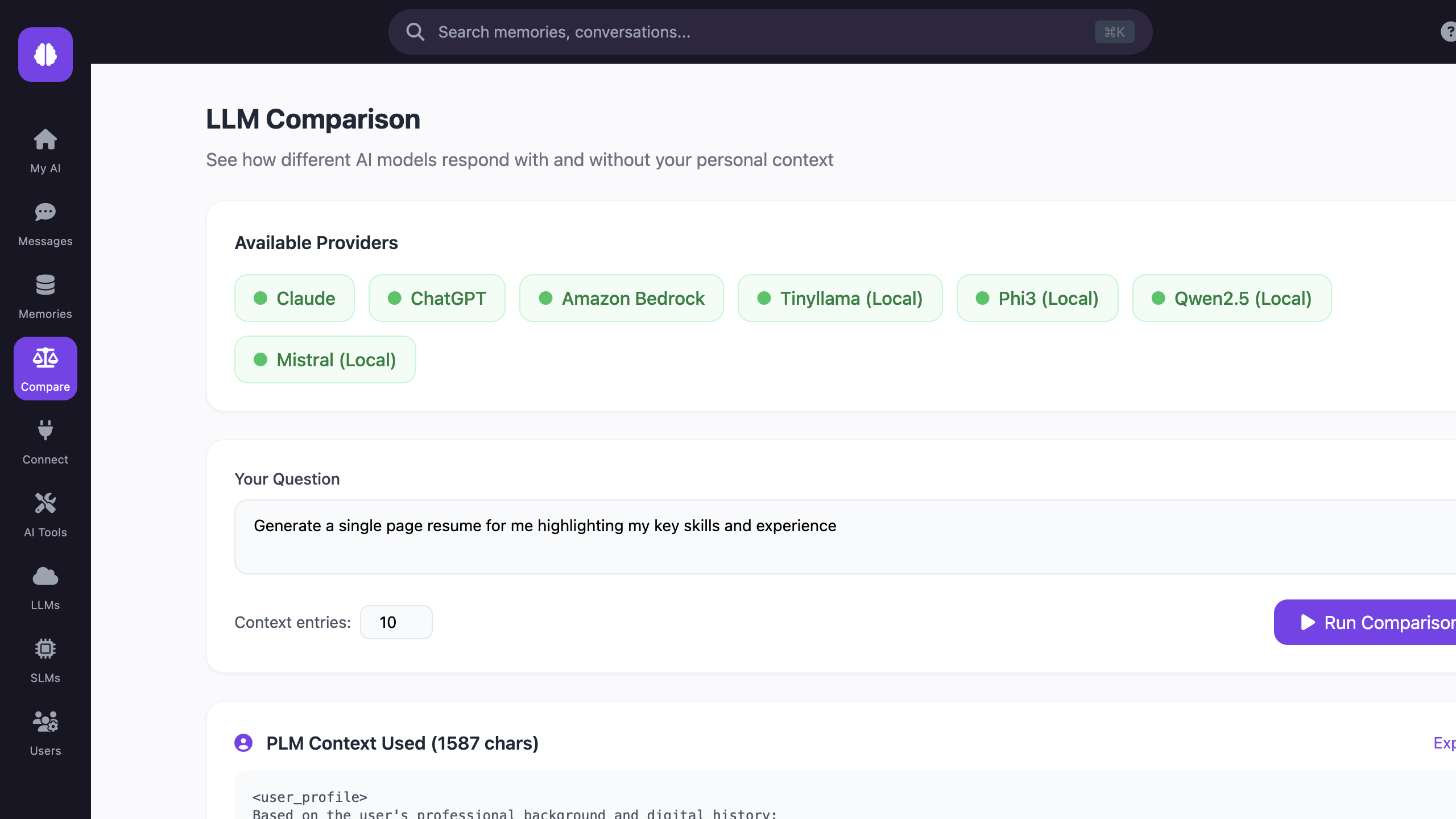The height and width of the screenshot is (819, 1456).
Task: Open the Connect plug icon
Action: [x=45, y=431]
